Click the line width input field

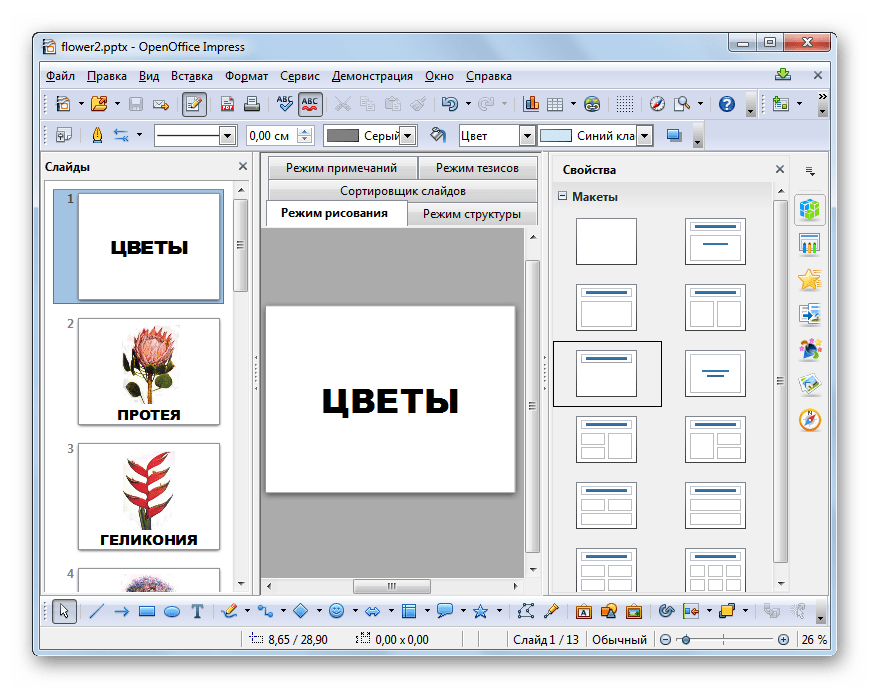(x=273, y=135)
